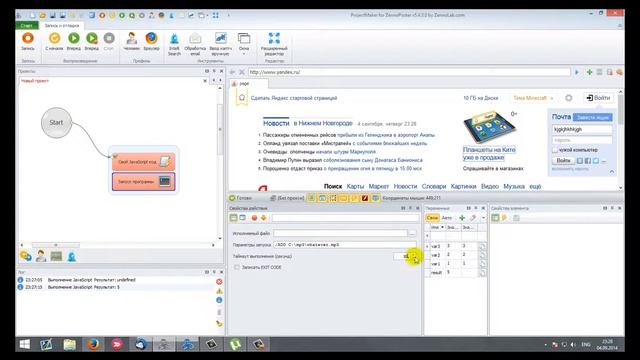Select the result row in variables table
The image size is (640, 360).
(456, 272)
